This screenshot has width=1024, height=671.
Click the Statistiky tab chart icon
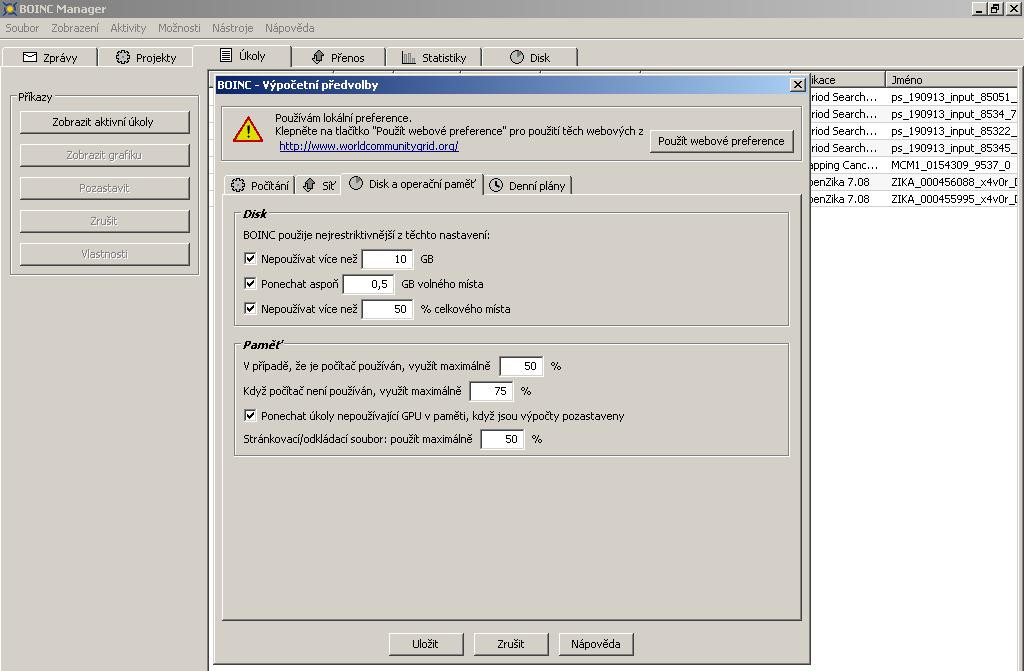[409, 57]
